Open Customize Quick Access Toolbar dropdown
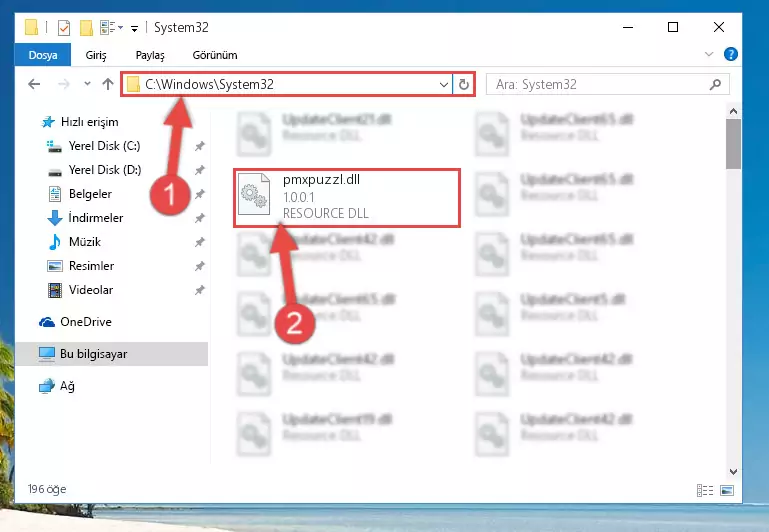Viewport: 769px width, 532px height. 134,28
